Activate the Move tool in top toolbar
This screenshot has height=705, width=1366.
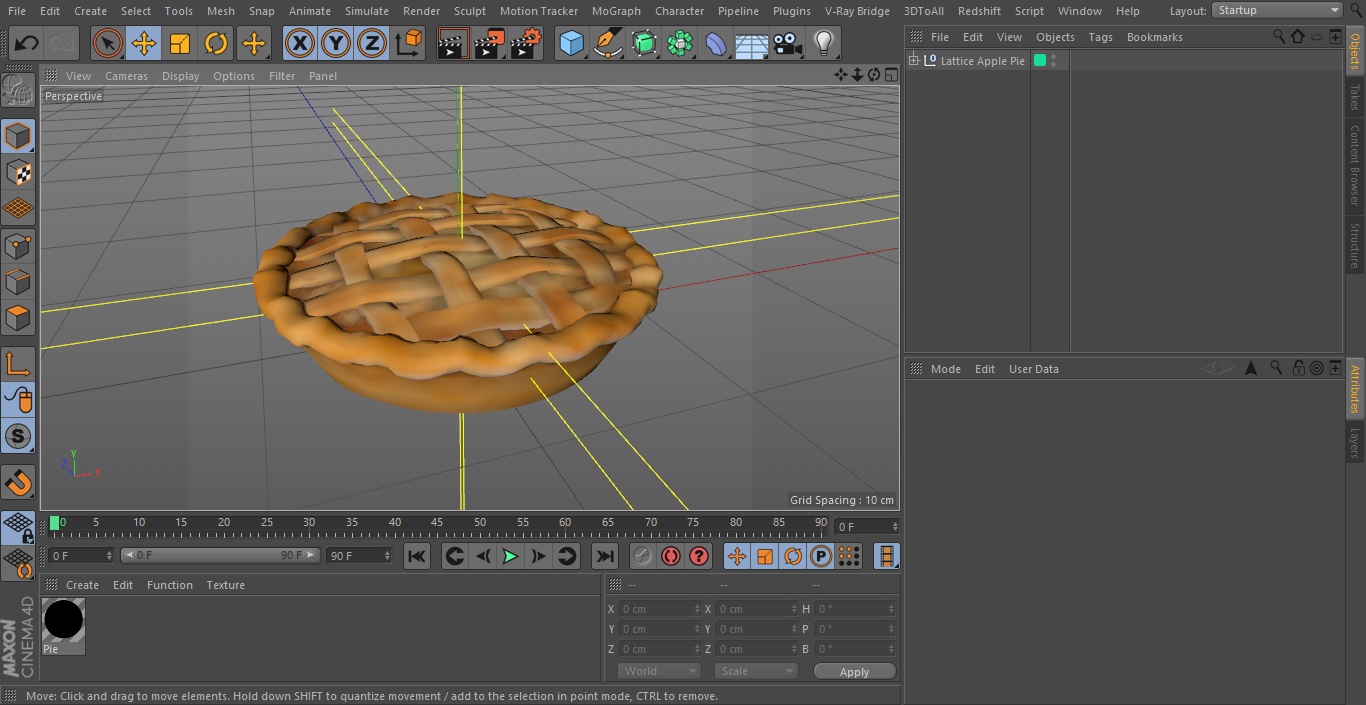click(144, 44)
